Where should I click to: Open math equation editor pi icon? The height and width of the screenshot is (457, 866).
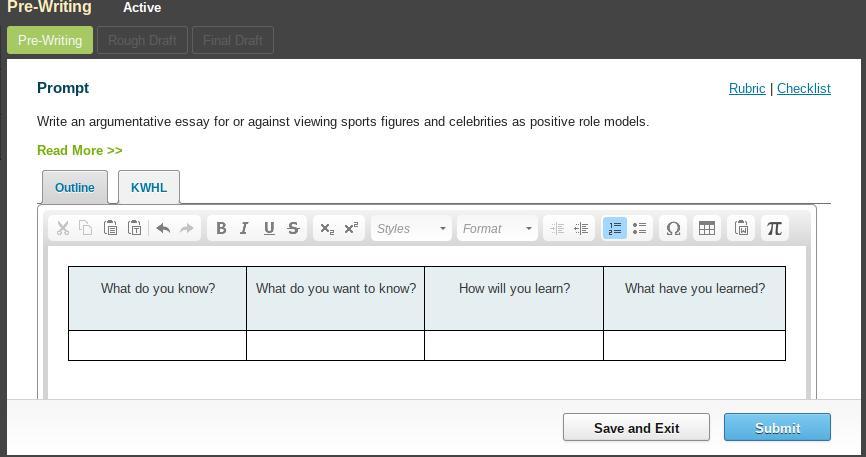(x=774, y=228)
